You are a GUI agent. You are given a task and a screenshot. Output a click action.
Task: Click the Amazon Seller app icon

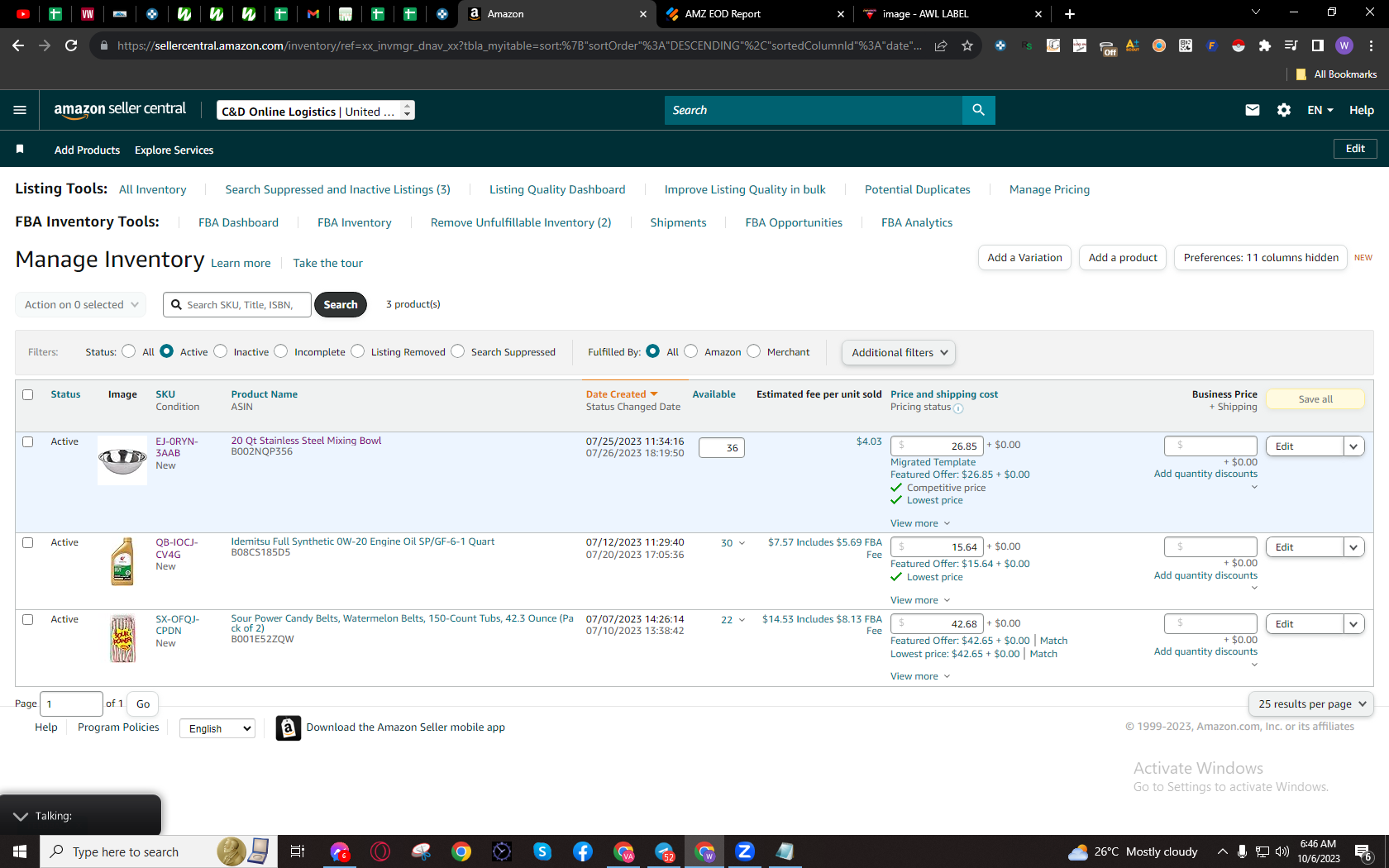pos(288,727)
